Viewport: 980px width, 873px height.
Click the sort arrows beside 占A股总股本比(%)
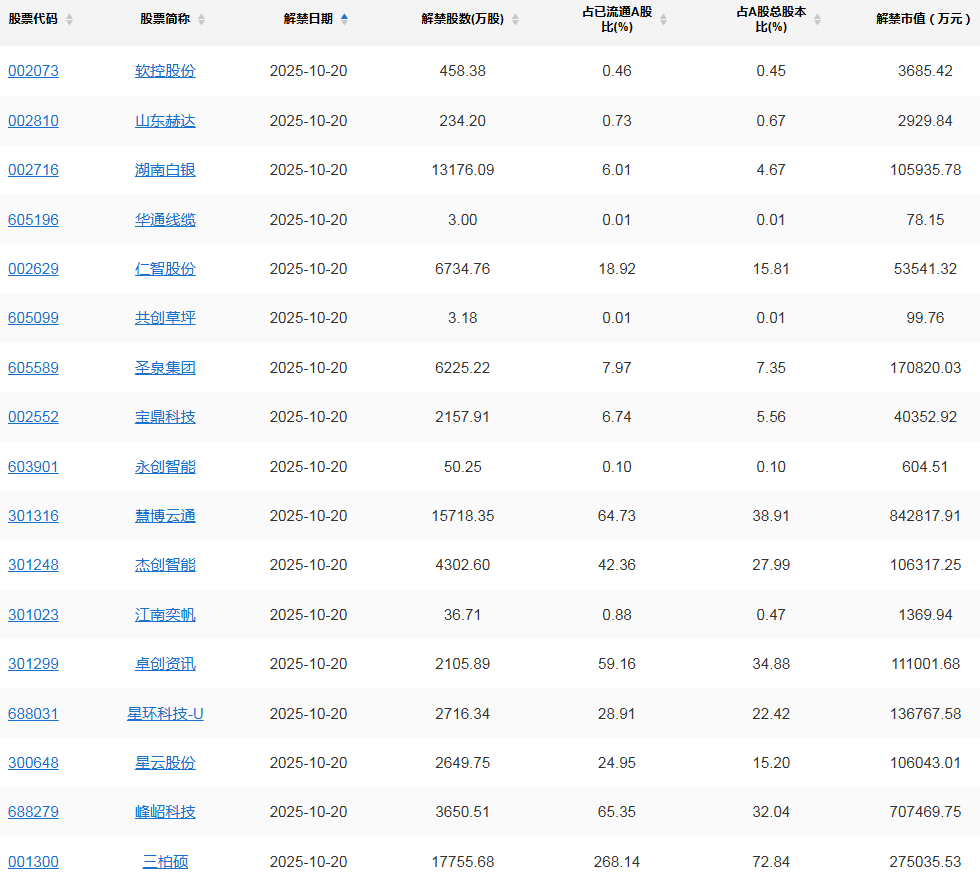[817, 20]
